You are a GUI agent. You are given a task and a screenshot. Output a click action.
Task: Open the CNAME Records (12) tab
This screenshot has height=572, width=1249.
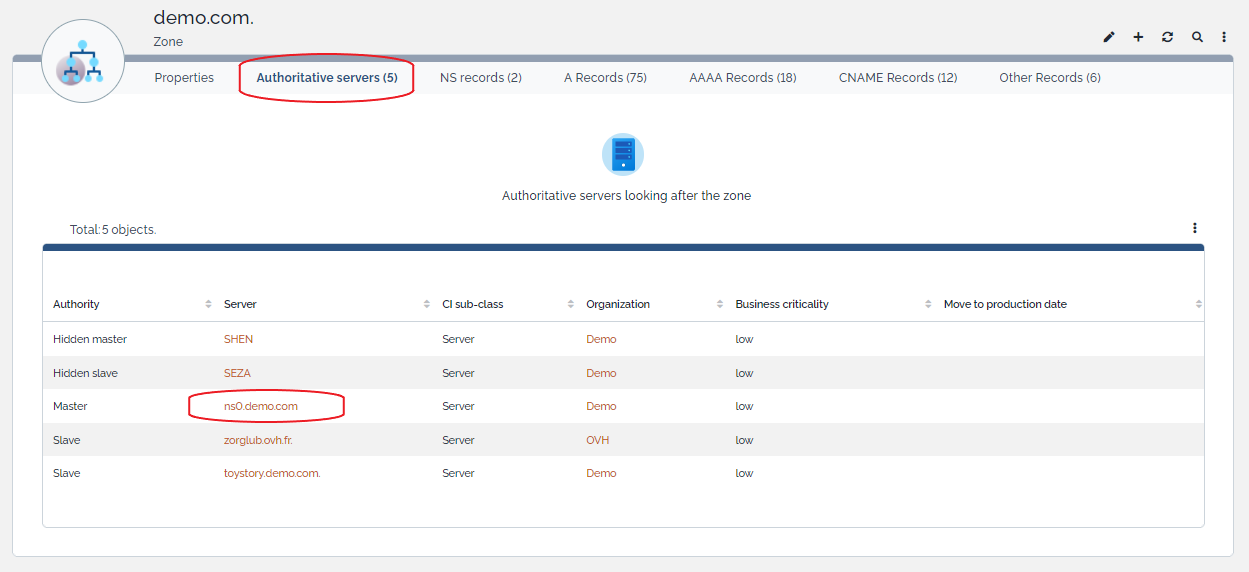[x=897, y=78]
